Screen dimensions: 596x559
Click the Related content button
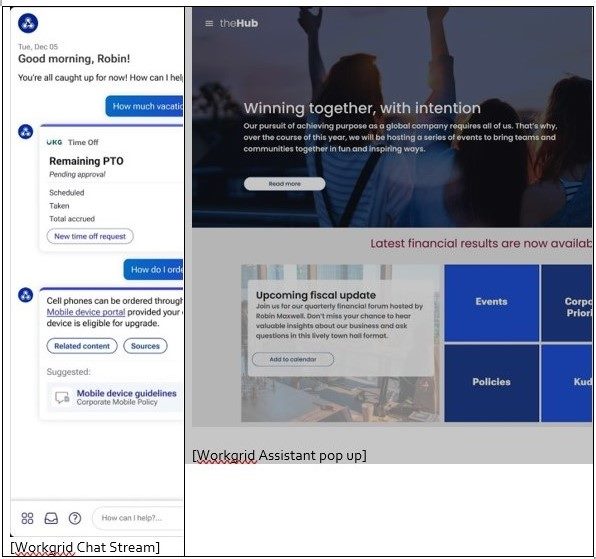click(82, 346)
